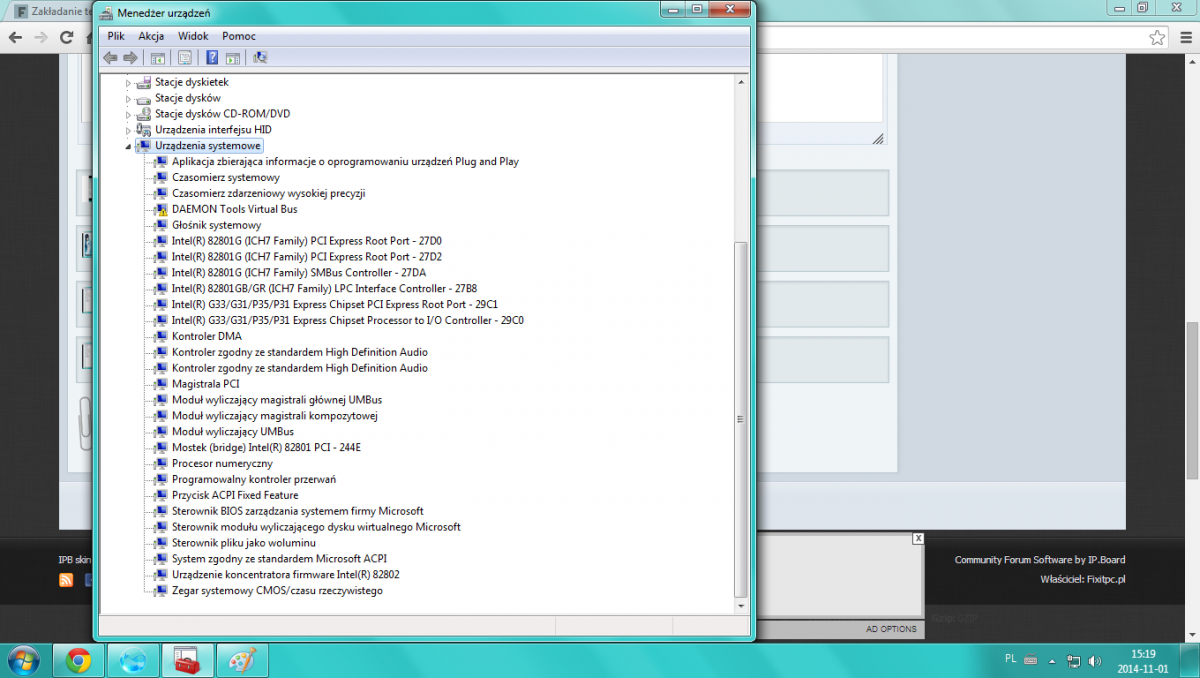This screenshot has width=1200, height=678.
Task: Select SMBus Controller - 27DA
Action: coord(299,273)
